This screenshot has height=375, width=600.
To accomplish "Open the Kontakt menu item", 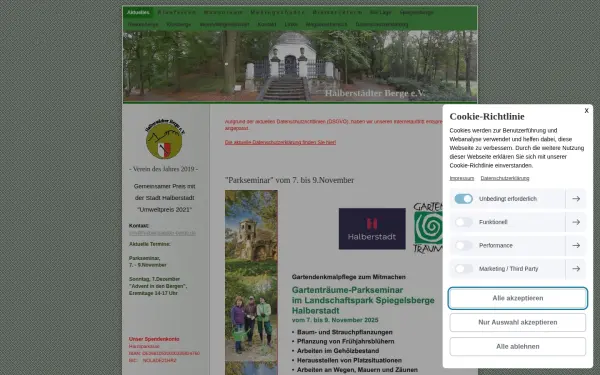I will [267, 24].
